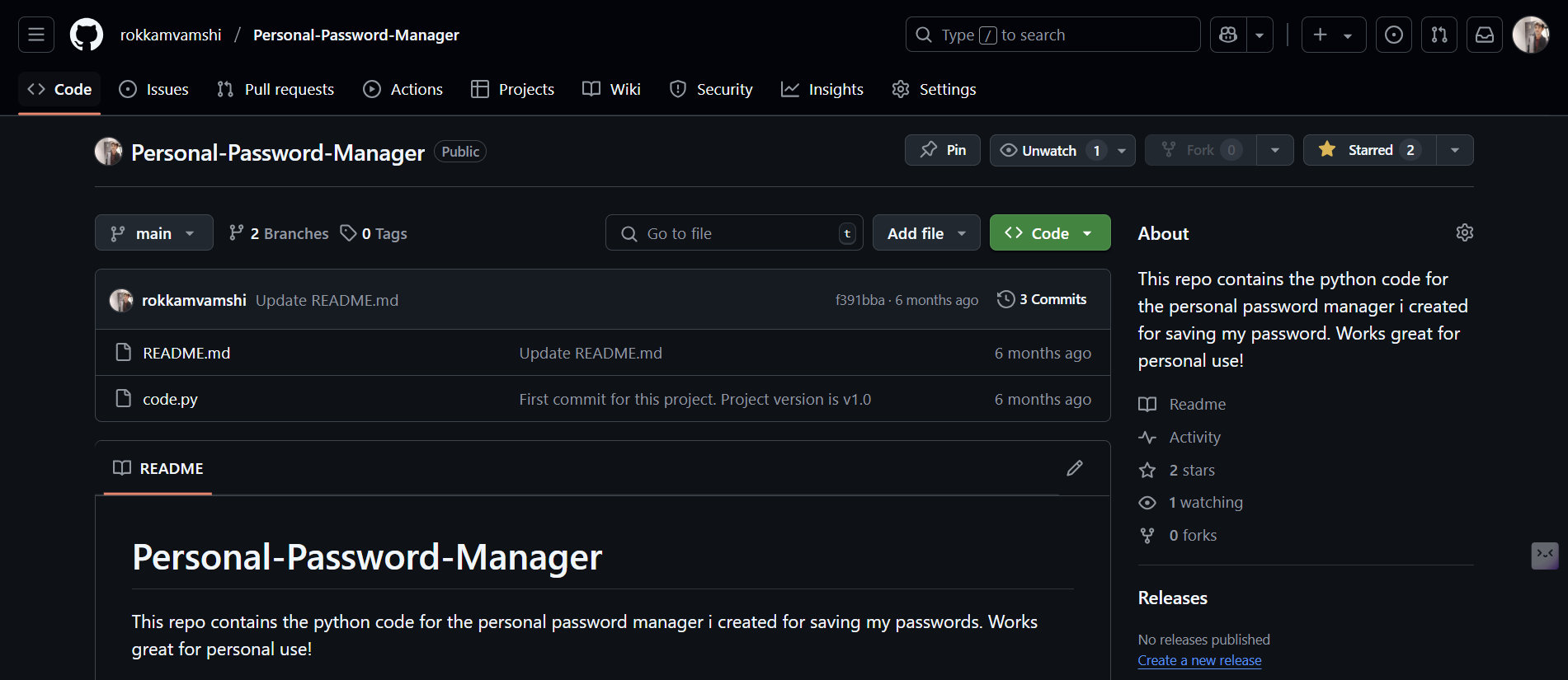Open the latest commit message Update README.md
1568x680 pixels.
(x=327, y=300)
